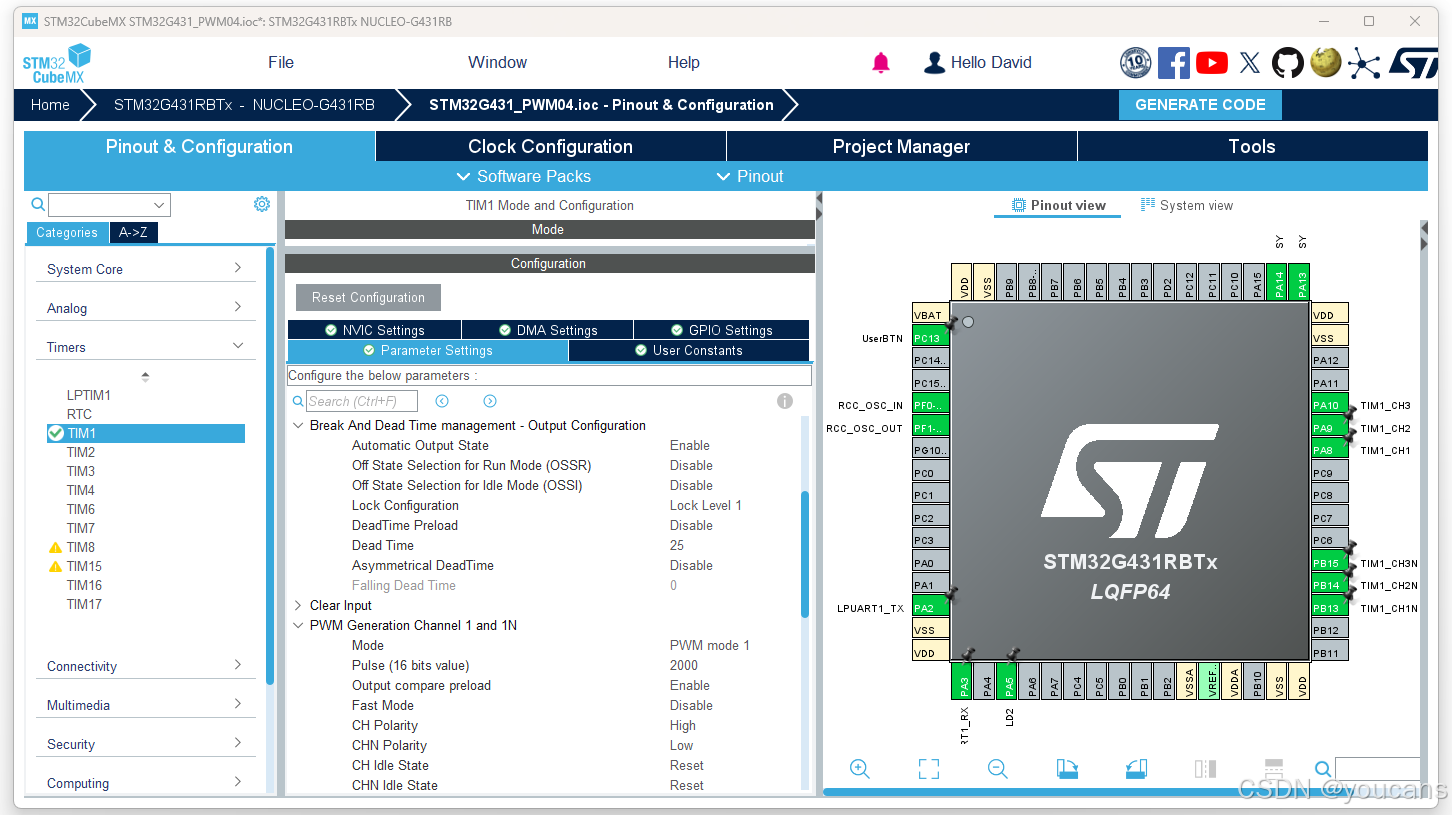
Task: Click the Hello David user account
Action: pos(978,63)
